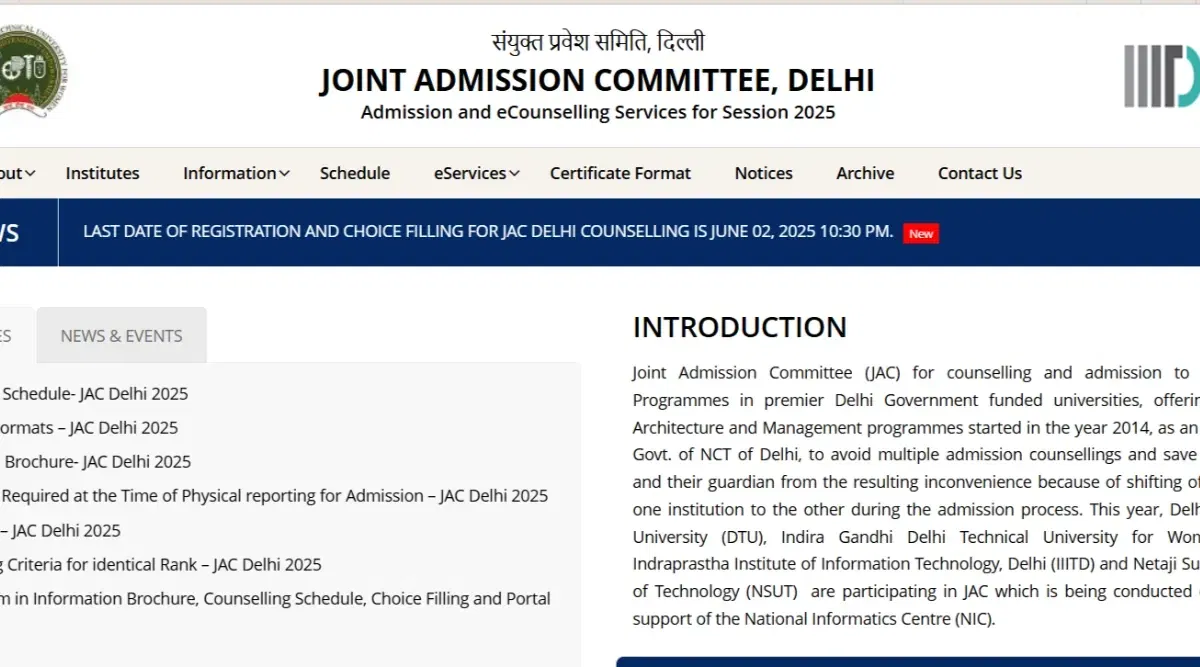Open the Archive menu item
This screenshot has width=1200, height=667.
click(865, 173)
